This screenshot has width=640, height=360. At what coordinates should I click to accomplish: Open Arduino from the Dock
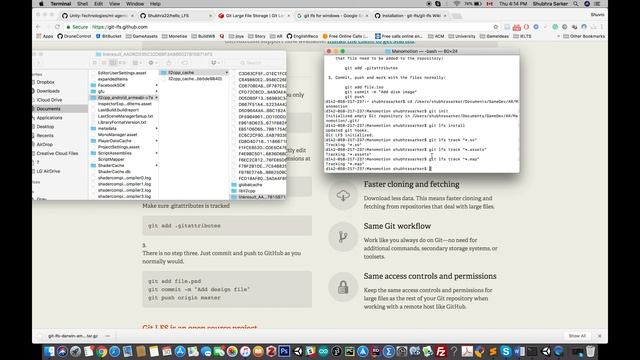click(324, 351)
